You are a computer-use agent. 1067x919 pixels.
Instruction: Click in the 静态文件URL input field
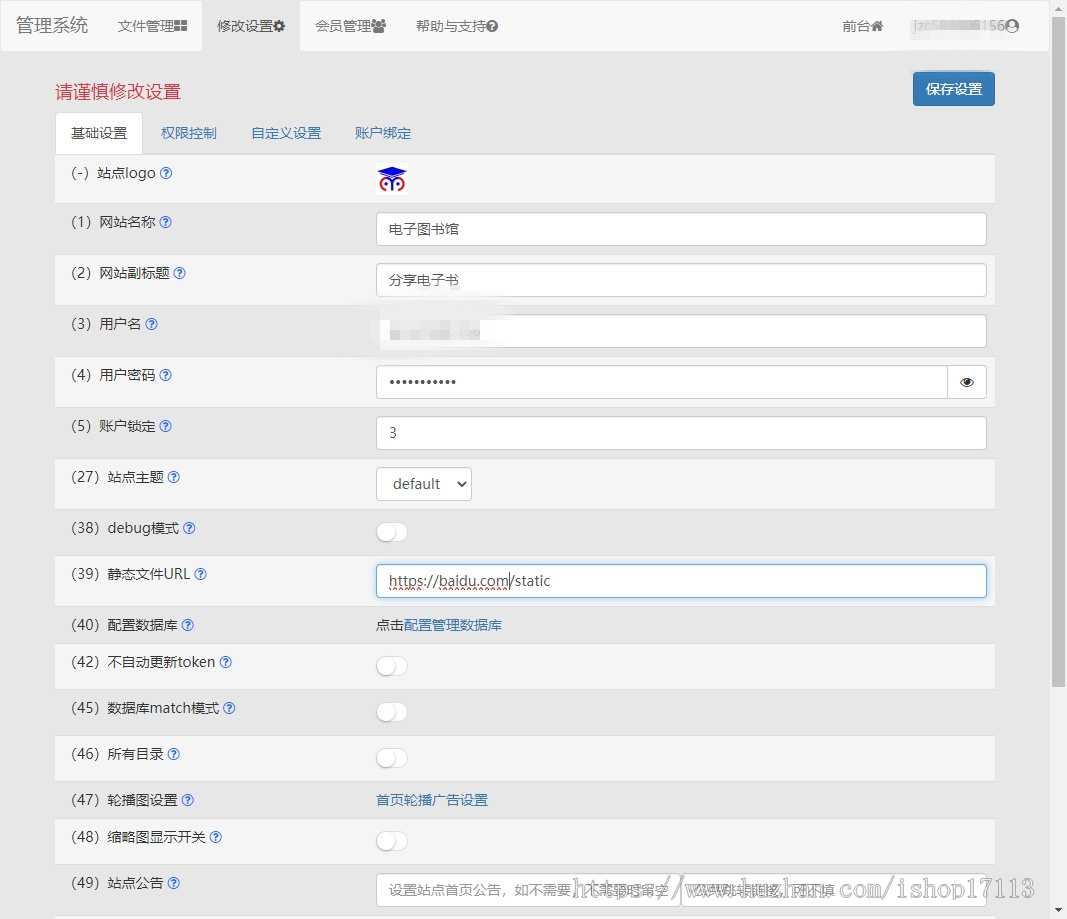coord(681,581)
